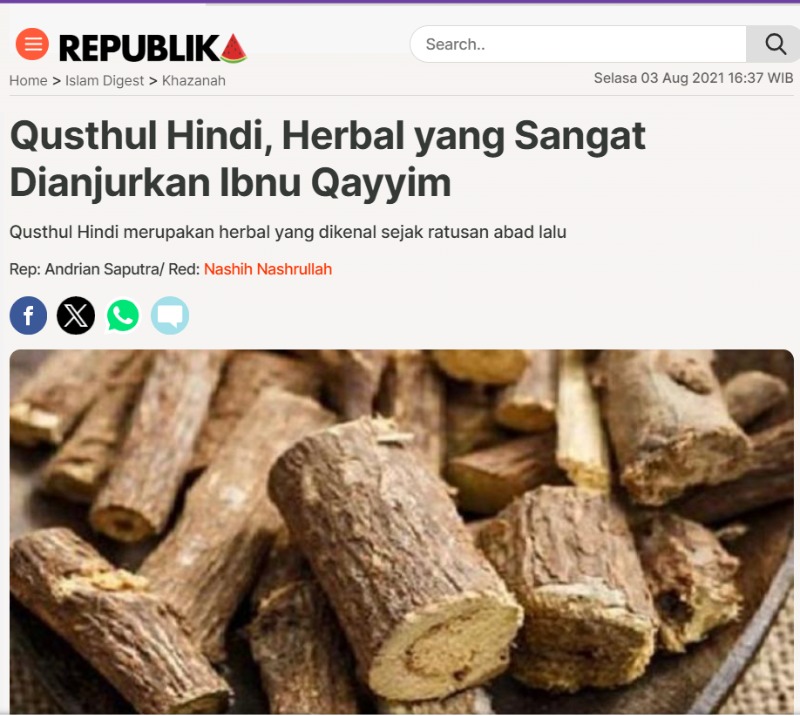Click the watermelon slice icon in logo
This screenshot has width=800, height=716.
pos(234,48)
